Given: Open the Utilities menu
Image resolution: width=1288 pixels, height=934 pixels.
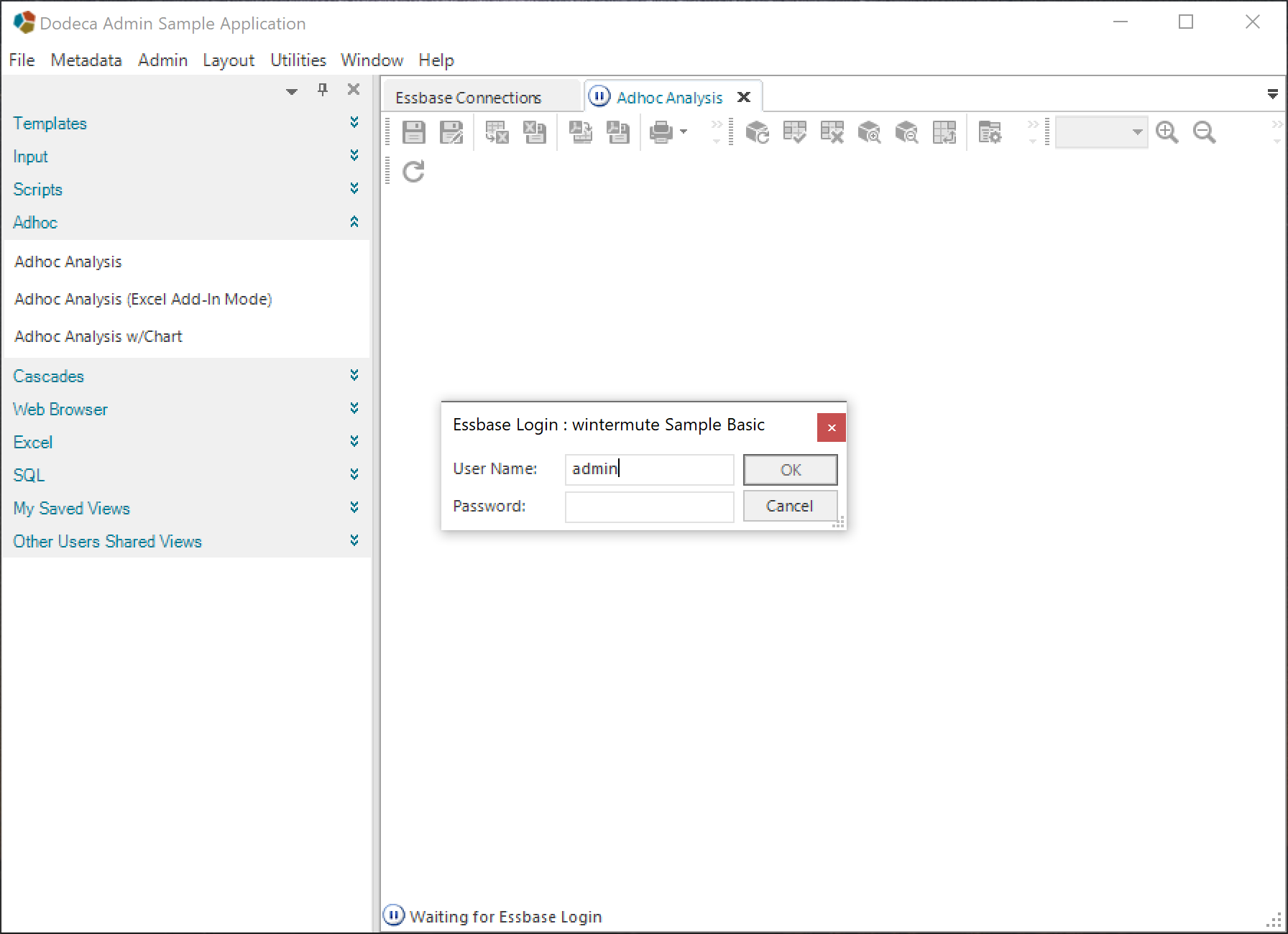Looking at the screenshot, I should pos(298,60).
